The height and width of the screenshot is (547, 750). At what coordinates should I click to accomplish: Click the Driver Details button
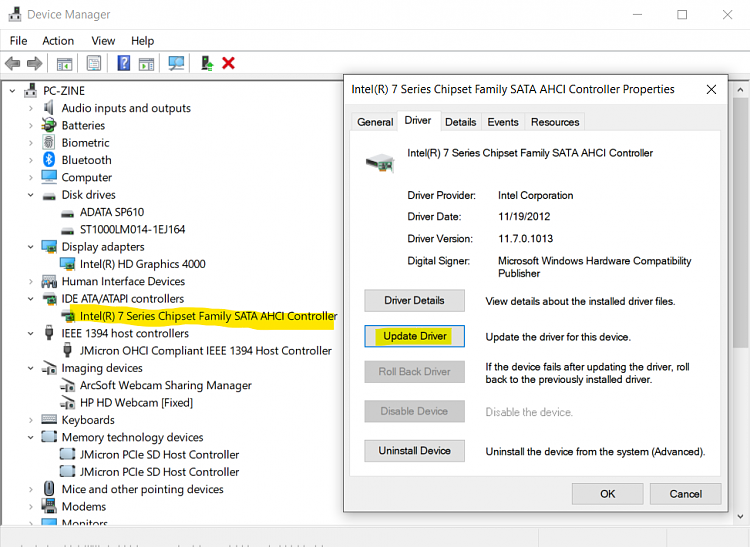pyautogui.click(x=414, y=300)
